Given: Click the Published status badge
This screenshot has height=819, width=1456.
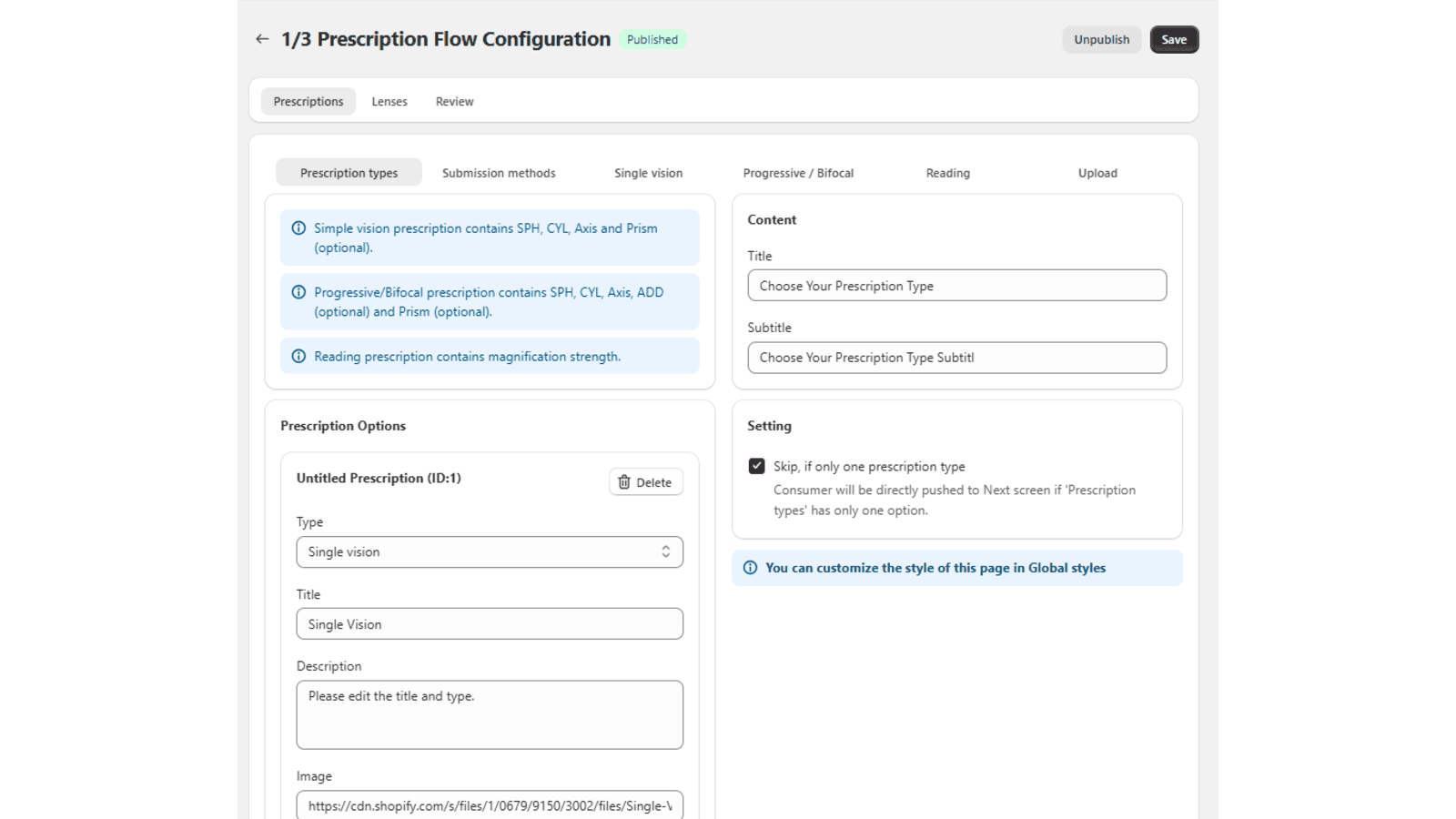Looking at the screenshot, I should 652,39.
